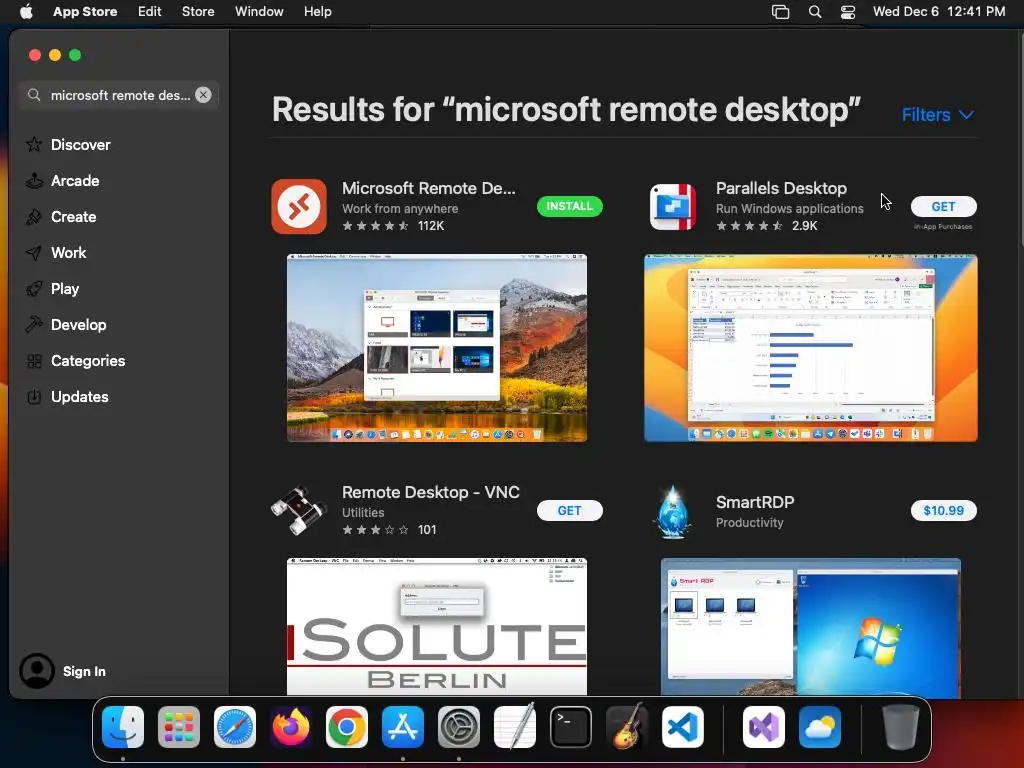Open SmartRDP screenshot preview
Viewport: 1024px width, 768px height.
click(810, 627)
